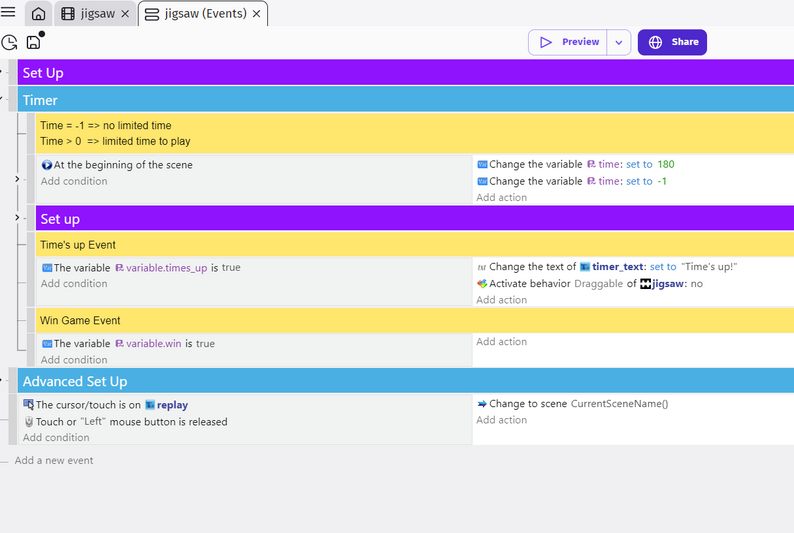Open the hamburger main menu
794x533 pixels.
[8, 12]
